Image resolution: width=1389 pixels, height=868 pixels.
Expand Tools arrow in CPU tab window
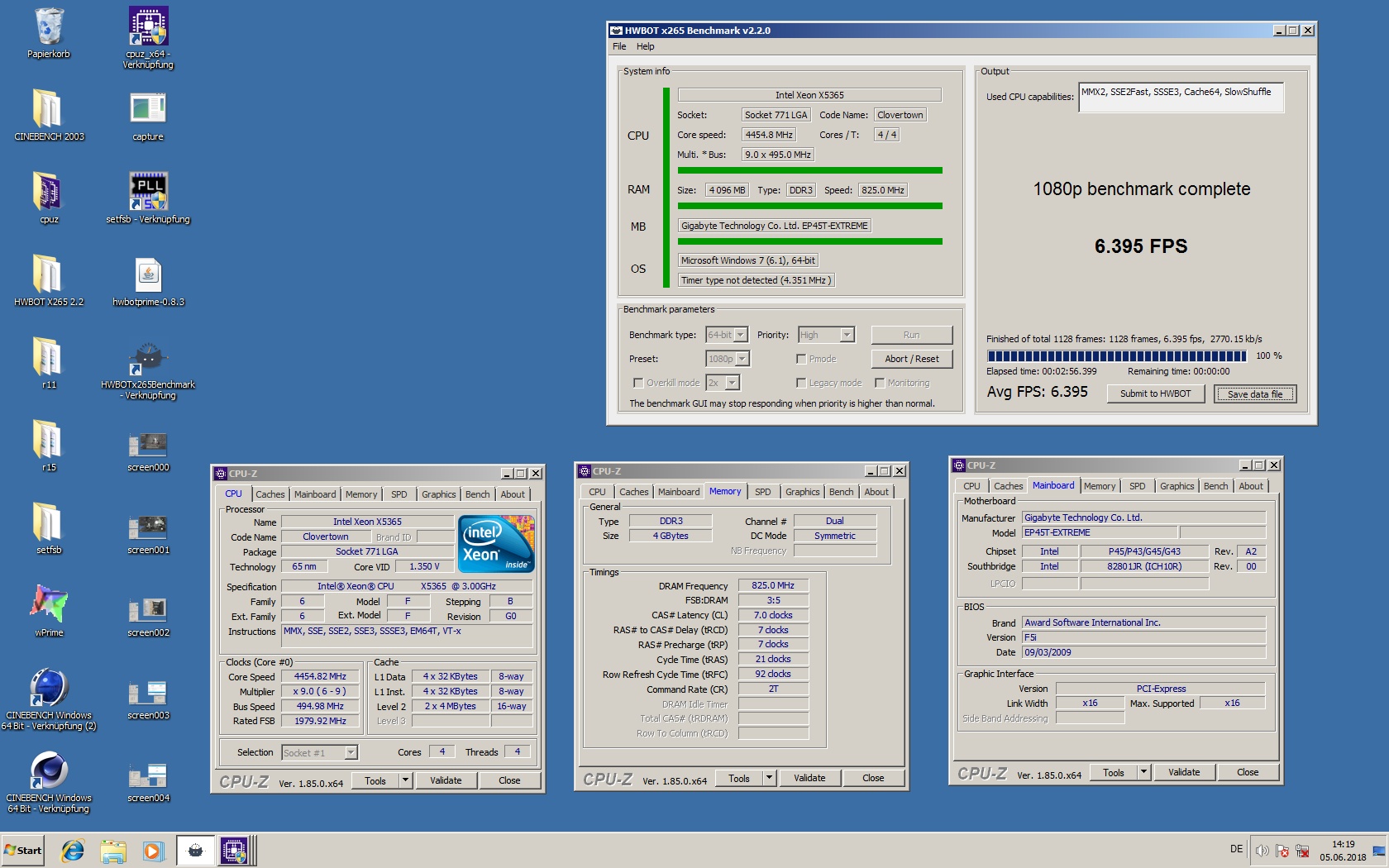(405, 780)
